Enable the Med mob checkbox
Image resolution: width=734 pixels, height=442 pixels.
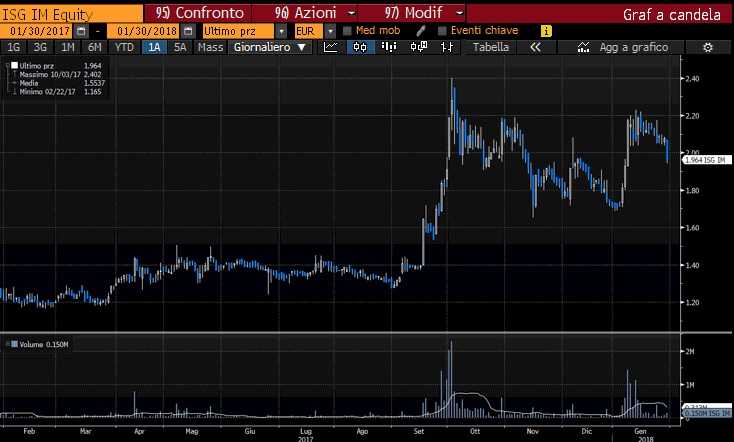tap(347, 31)
